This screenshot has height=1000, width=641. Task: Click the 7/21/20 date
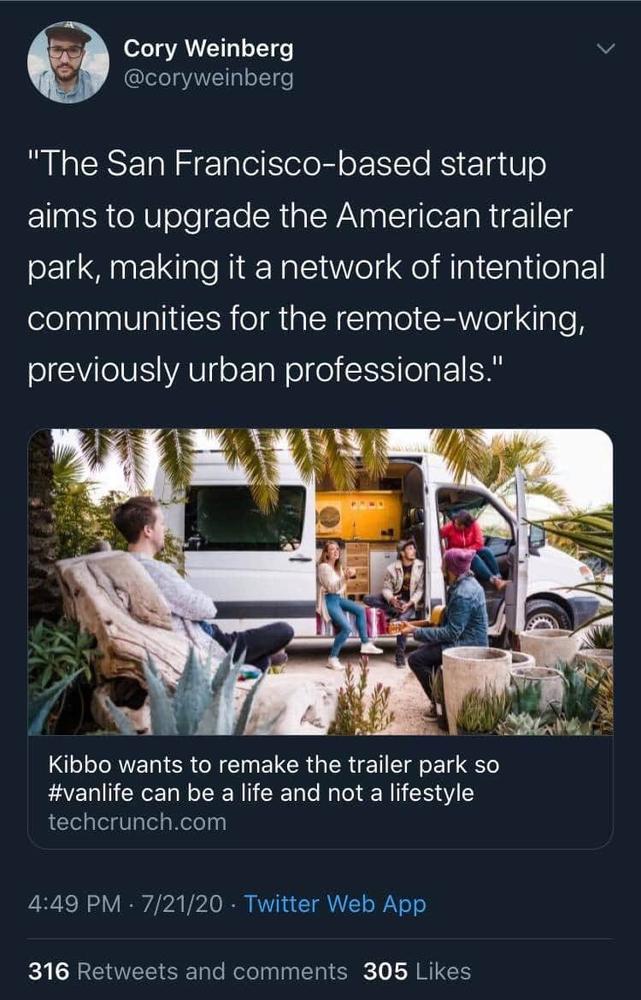(x=182, y=904)
